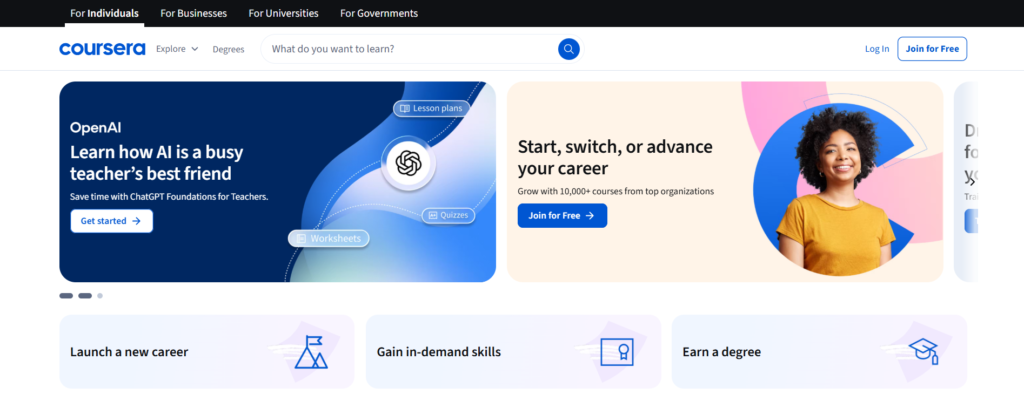The image size is (1024, 394).
Task: Select the Lesson plans chip in banner
Action: click(431, 108)
